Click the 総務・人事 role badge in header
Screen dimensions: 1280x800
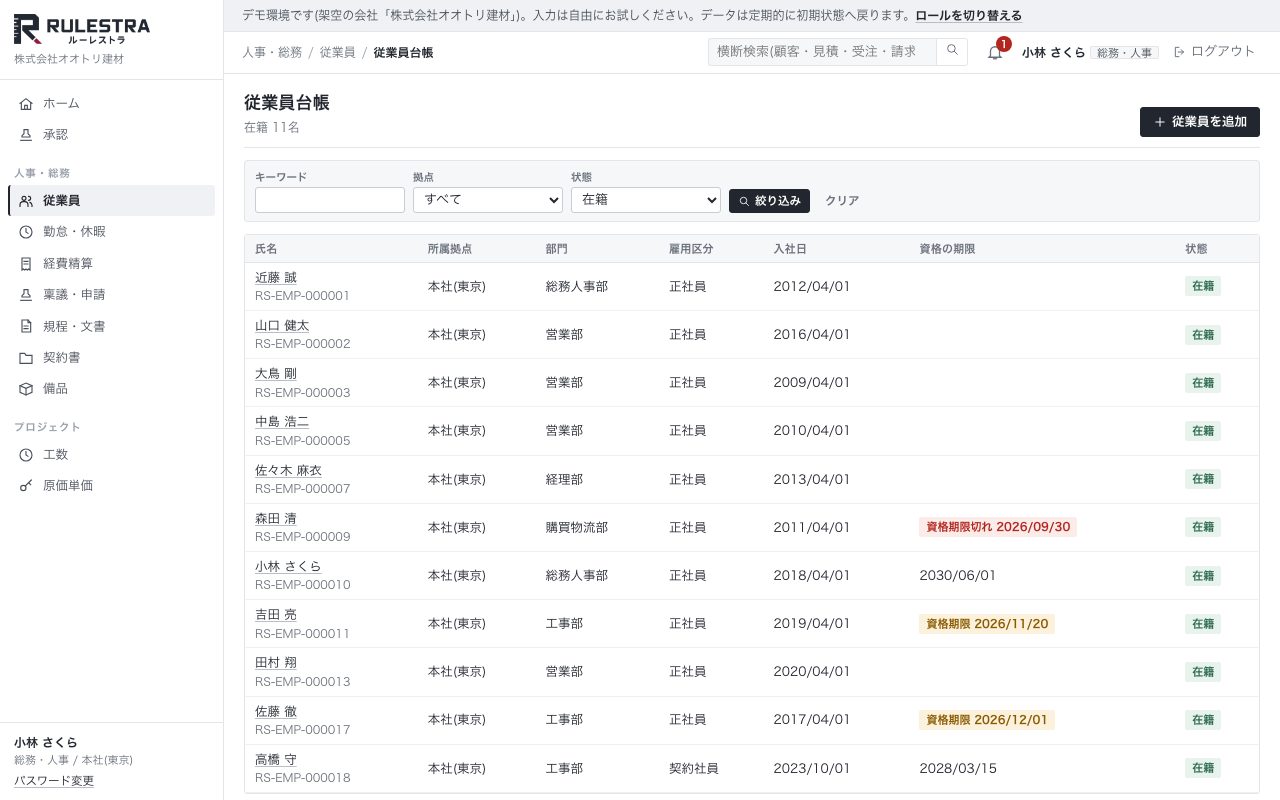(1124, 52)
